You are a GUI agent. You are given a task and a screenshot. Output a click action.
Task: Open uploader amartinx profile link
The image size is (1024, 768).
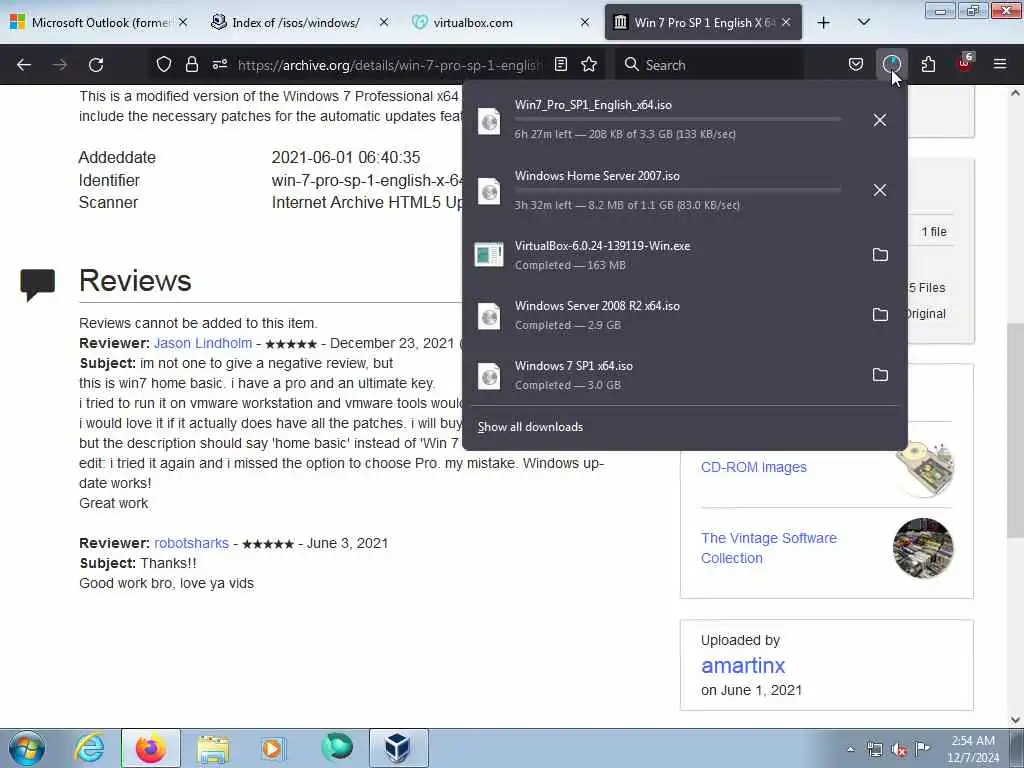743,665
